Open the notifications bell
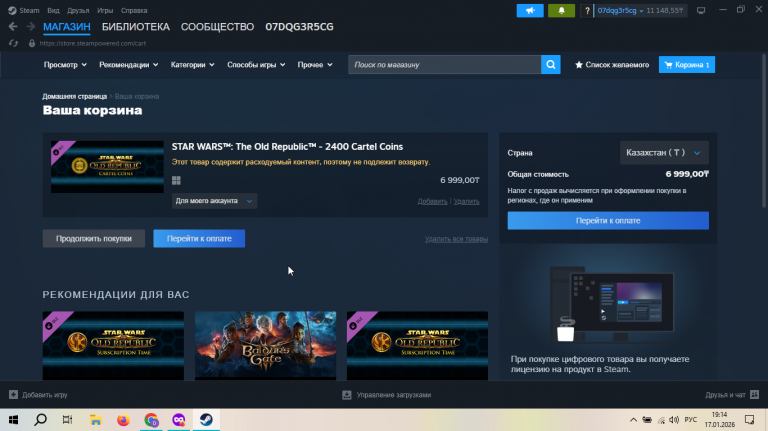 click(561, 10)
